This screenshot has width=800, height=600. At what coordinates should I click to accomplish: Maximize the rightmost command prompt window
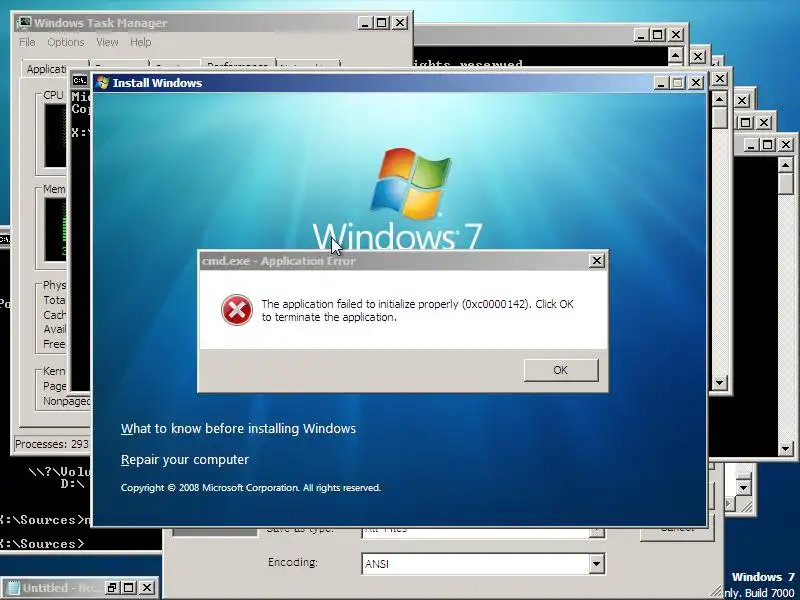click(x=767, y=145)
